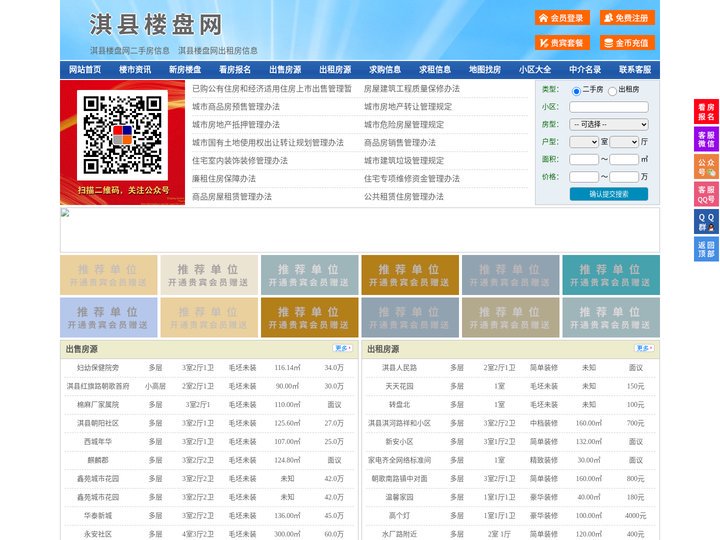Open the 金币充值 recharge button
720x540 pixels.
tap(627, 43)
